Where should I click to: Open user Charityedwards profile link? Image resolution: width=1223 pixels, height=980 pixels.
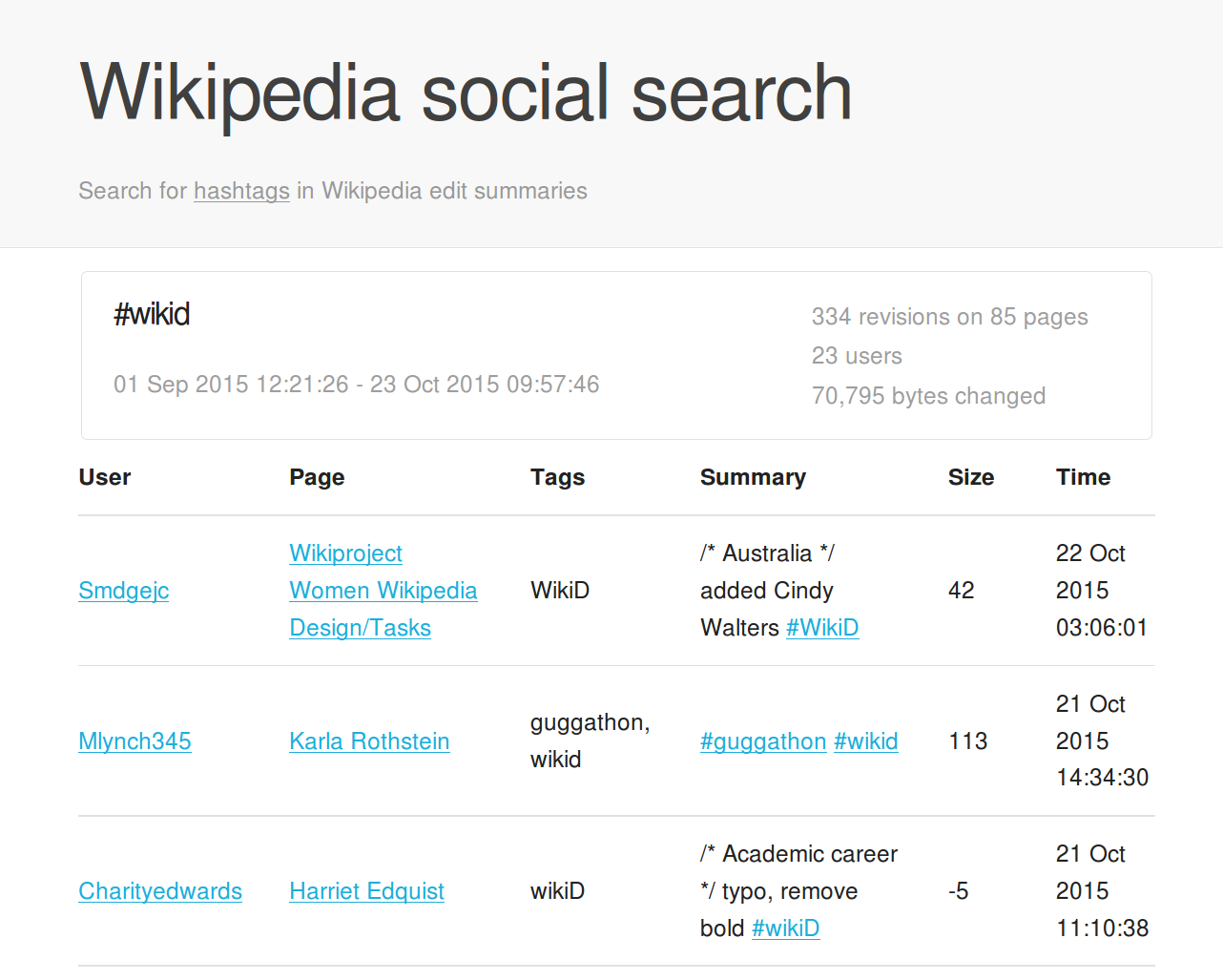[160, 891]
